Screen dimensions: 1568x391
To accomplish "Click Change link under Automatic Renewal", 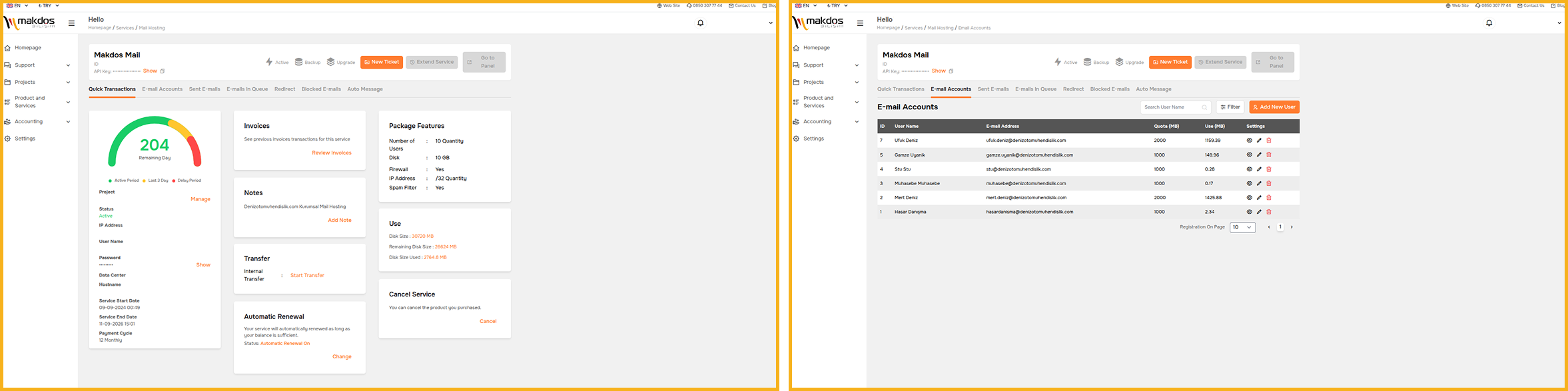I will [342, 357].
